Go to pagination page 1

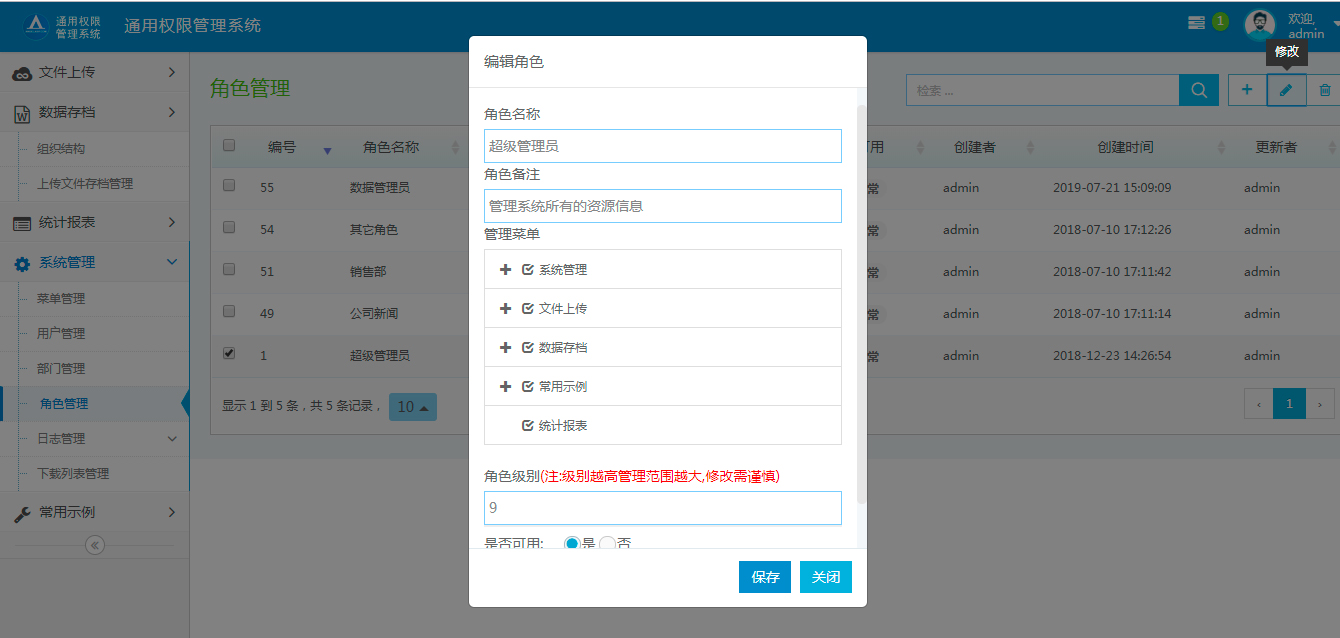click(x=1289, y=404)
